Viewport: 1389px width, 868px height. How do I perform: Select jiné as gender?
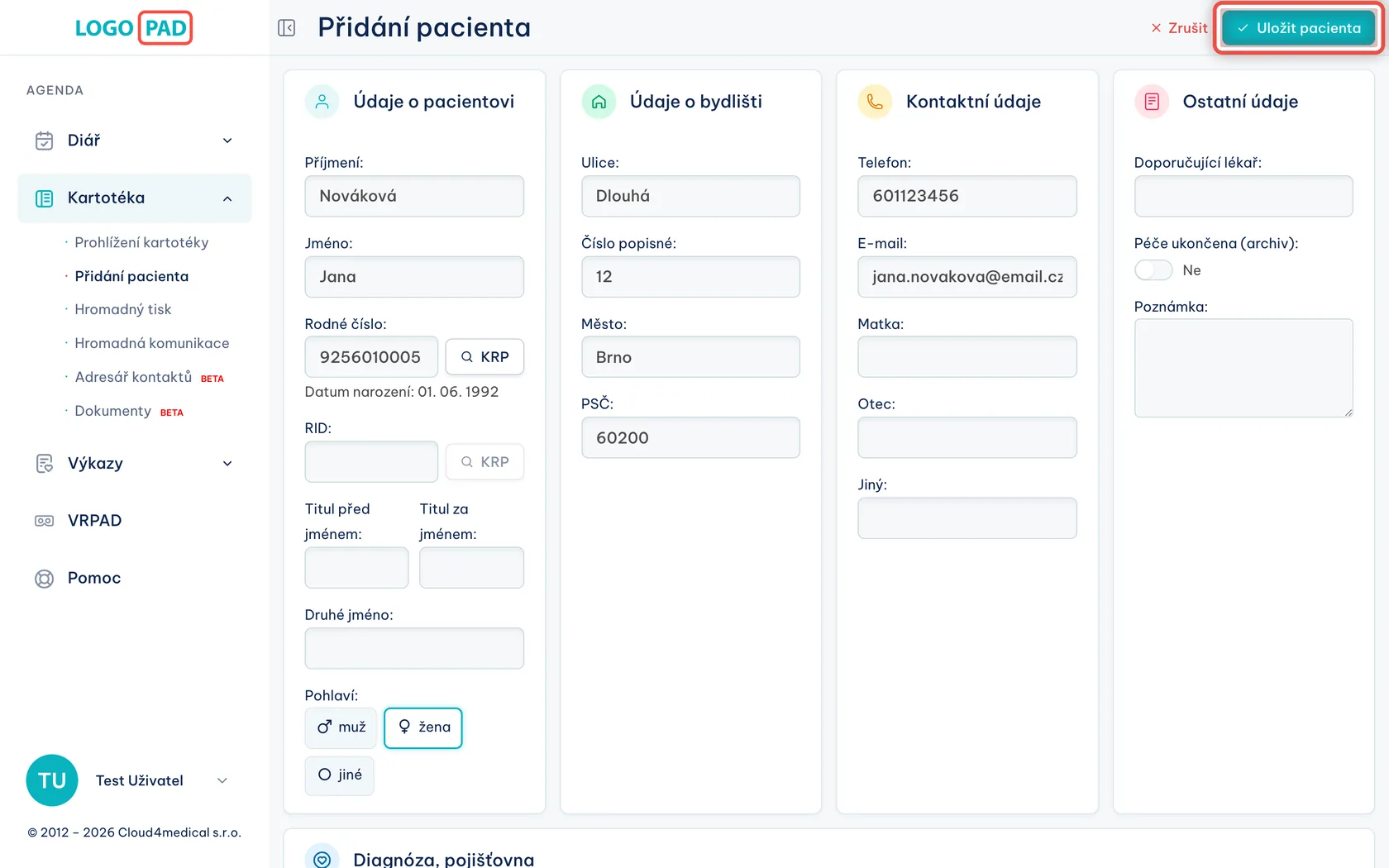[339, 775]
